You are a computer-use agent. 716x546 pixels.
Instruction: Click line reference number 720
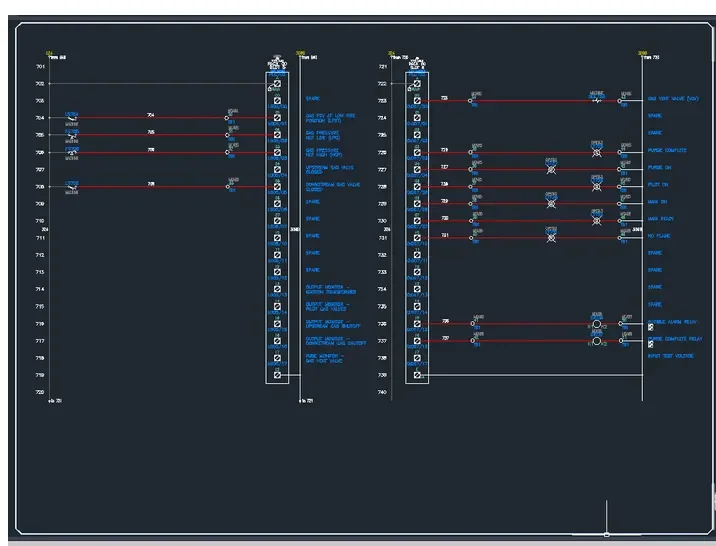(x=40, y=392)
